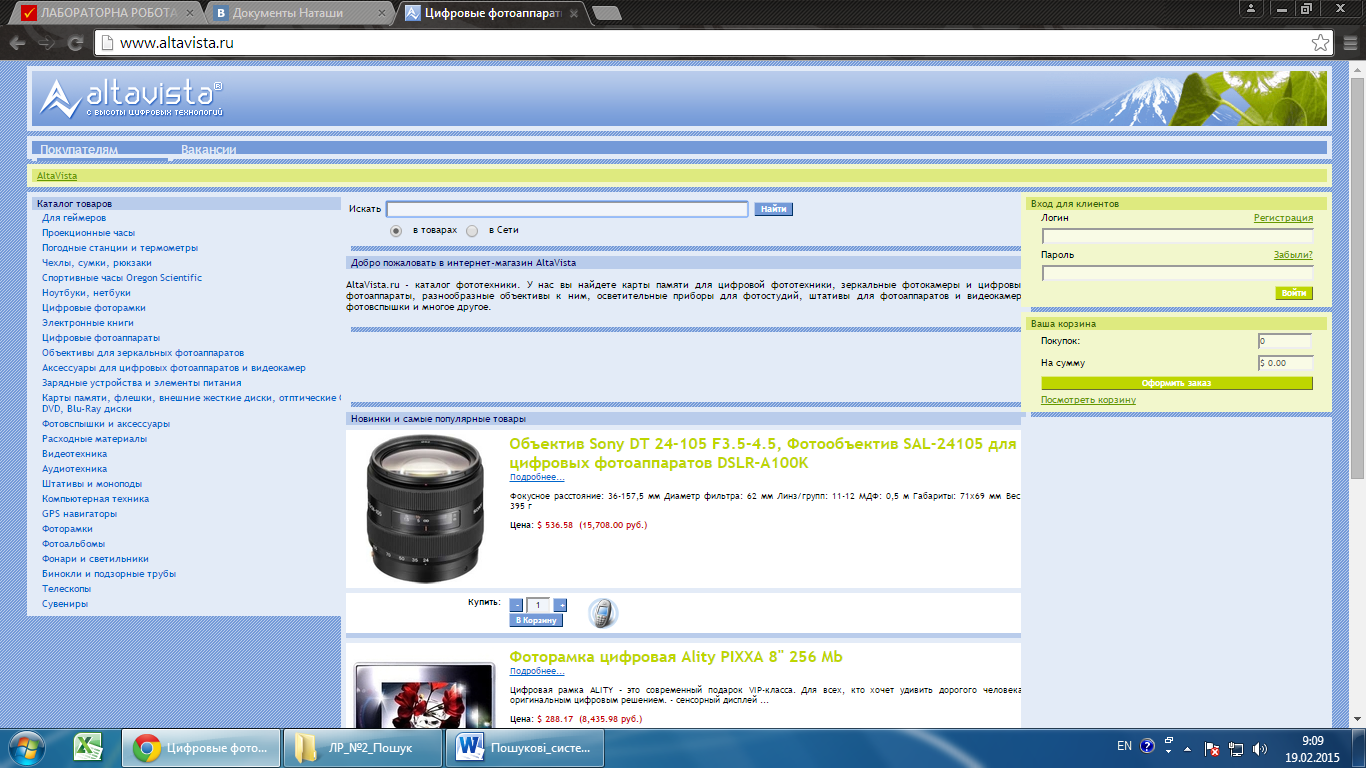
Task: Open the Цифровые фотоаппараты category
Action: pos(101,338)
